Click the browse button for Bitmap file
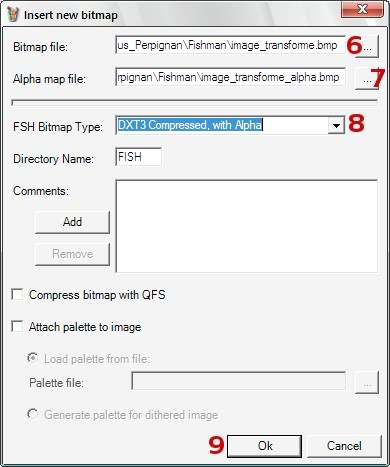The image size is (390, 467). 367,47
